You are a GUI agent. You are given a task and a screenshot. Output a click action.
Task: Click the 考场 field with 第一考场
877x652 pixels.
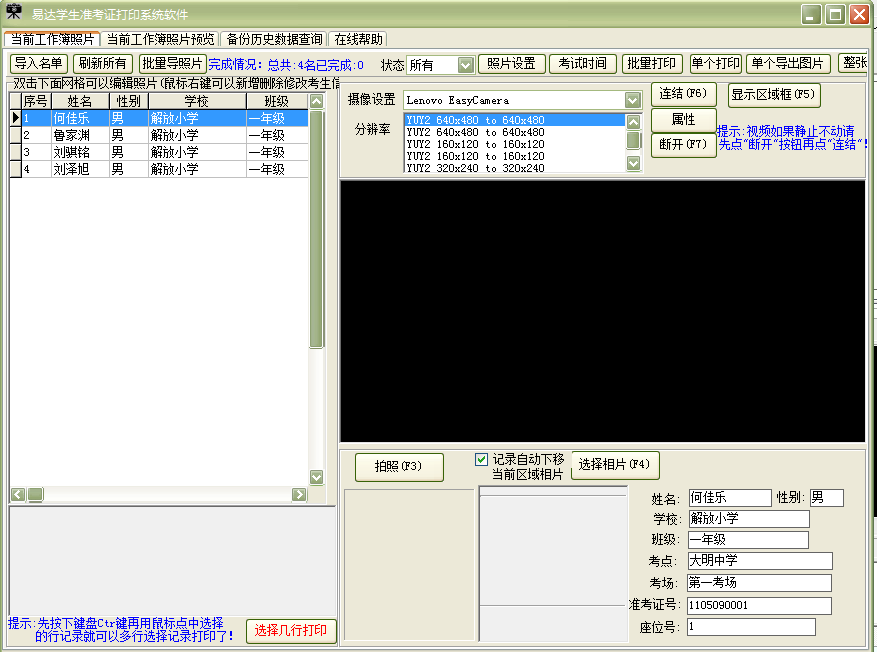coord(760,583)
